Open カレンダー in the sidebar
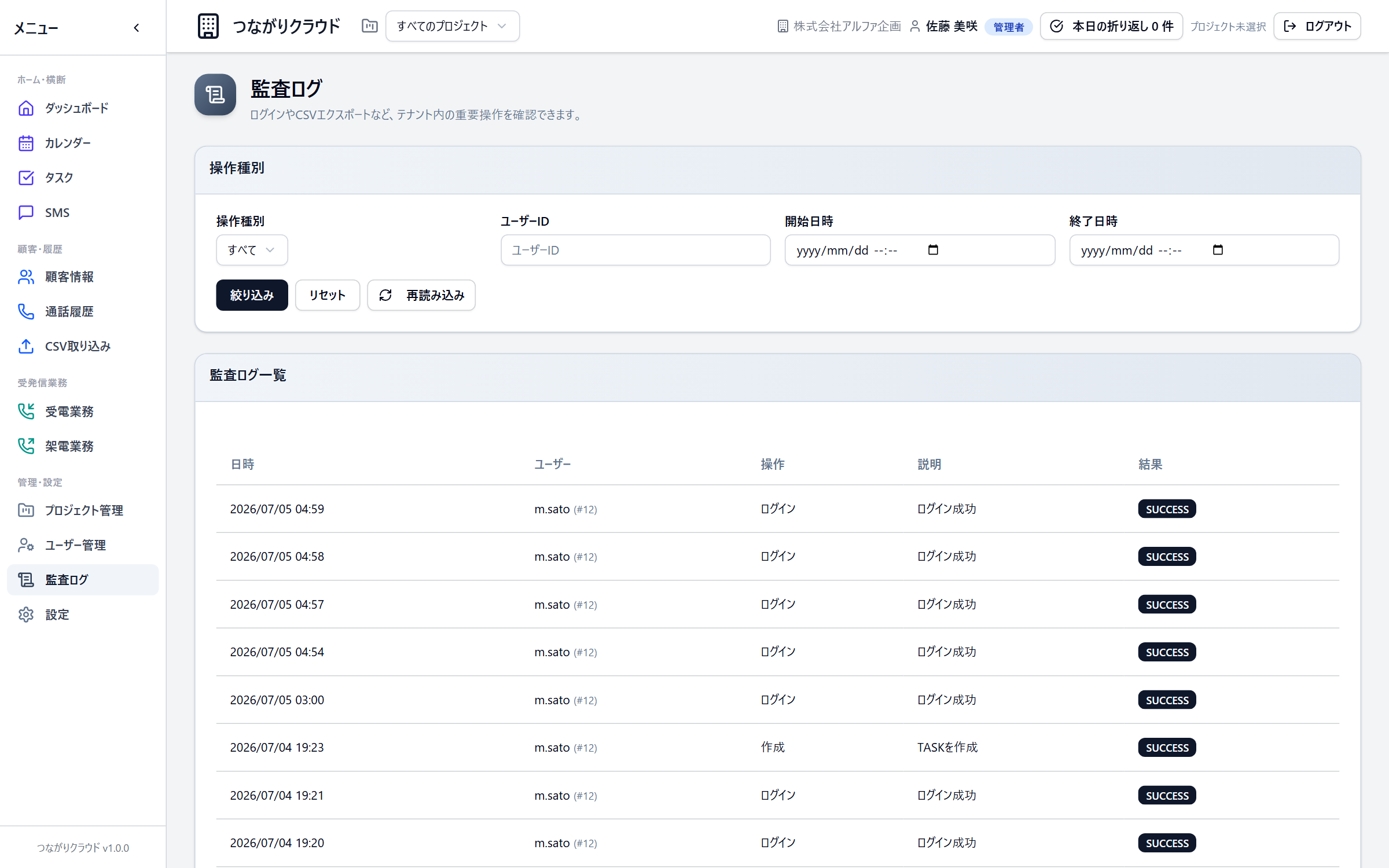 coord(83,143)
